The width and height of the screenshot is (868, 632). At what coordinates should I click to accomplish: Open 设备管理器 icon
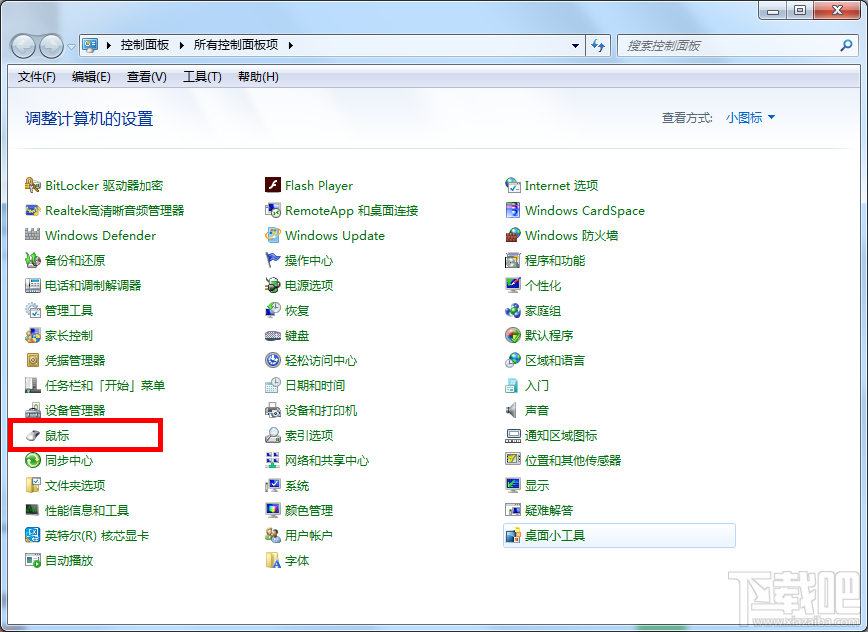coord(33,410)
